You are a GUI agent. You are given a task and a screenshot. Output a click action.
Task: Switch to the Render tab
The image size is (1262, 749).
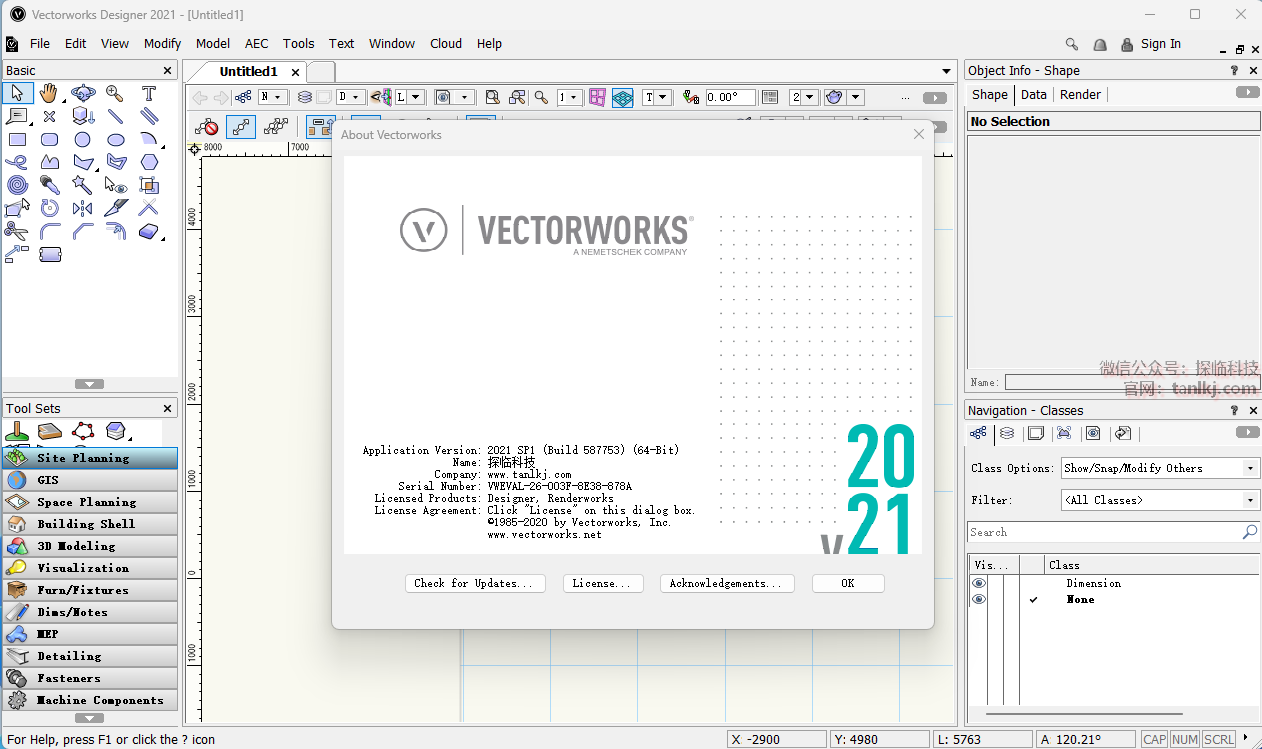1080,94
